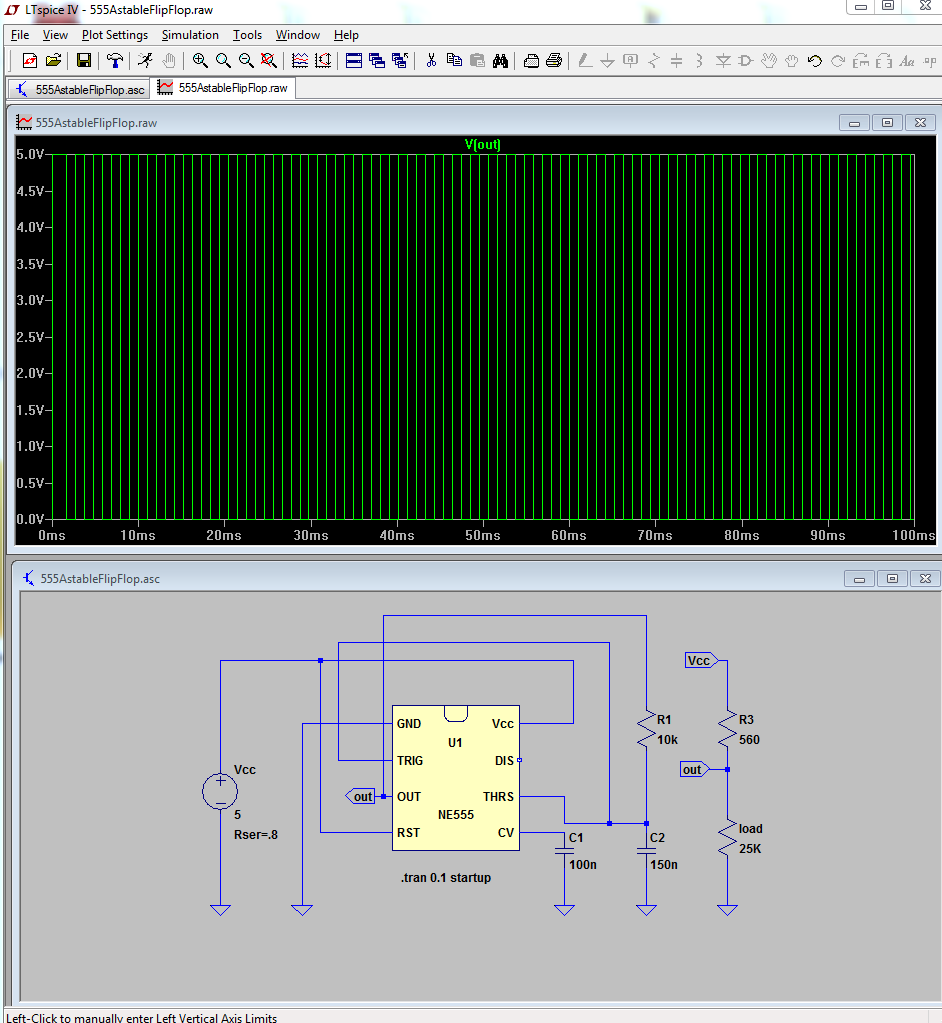Click the Zoom Out magnifier icon
Viewport: 942px width, 1023px height.
click(x=245, y=61)
